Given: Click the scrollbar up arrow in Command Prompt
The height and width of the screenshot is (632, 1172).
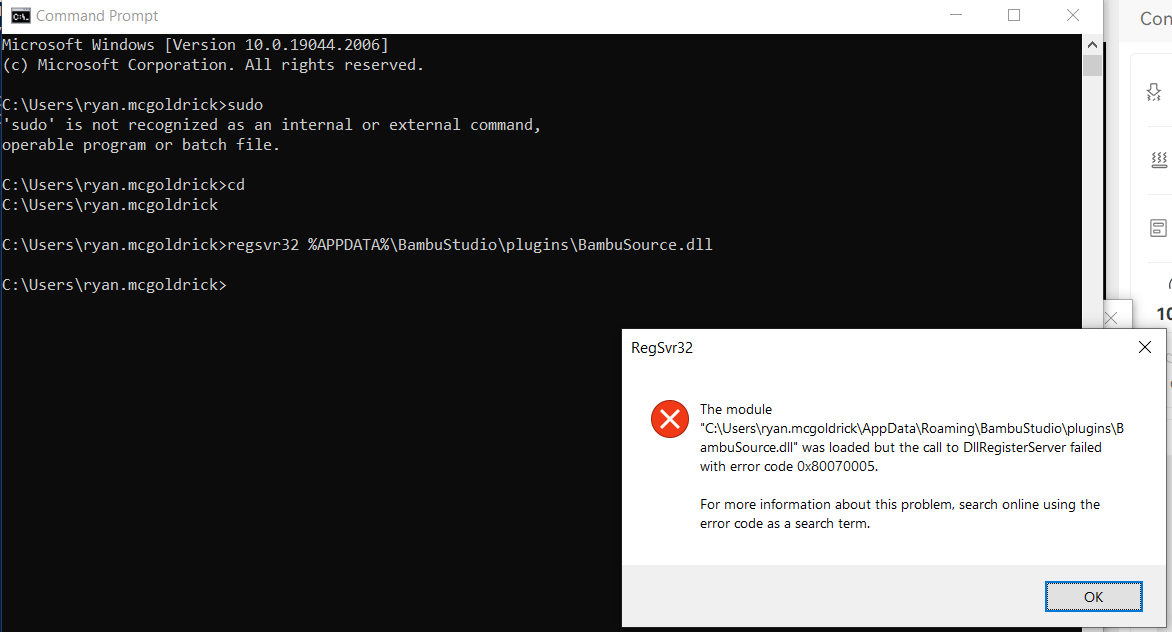Looking at the screenshot, I should (x=1092, y=44).
